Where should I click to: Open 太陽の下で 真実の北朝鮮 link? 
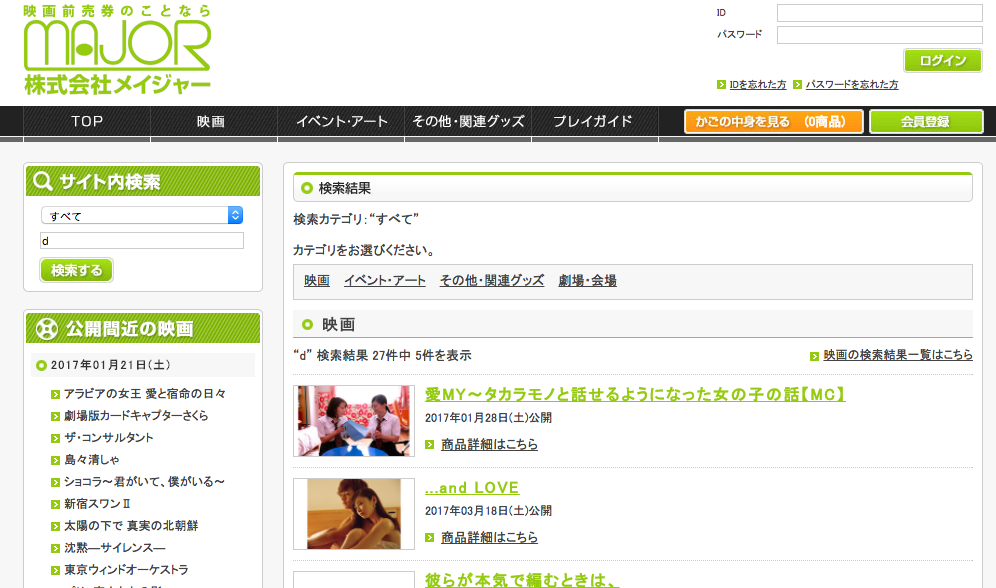pos(131,526)
